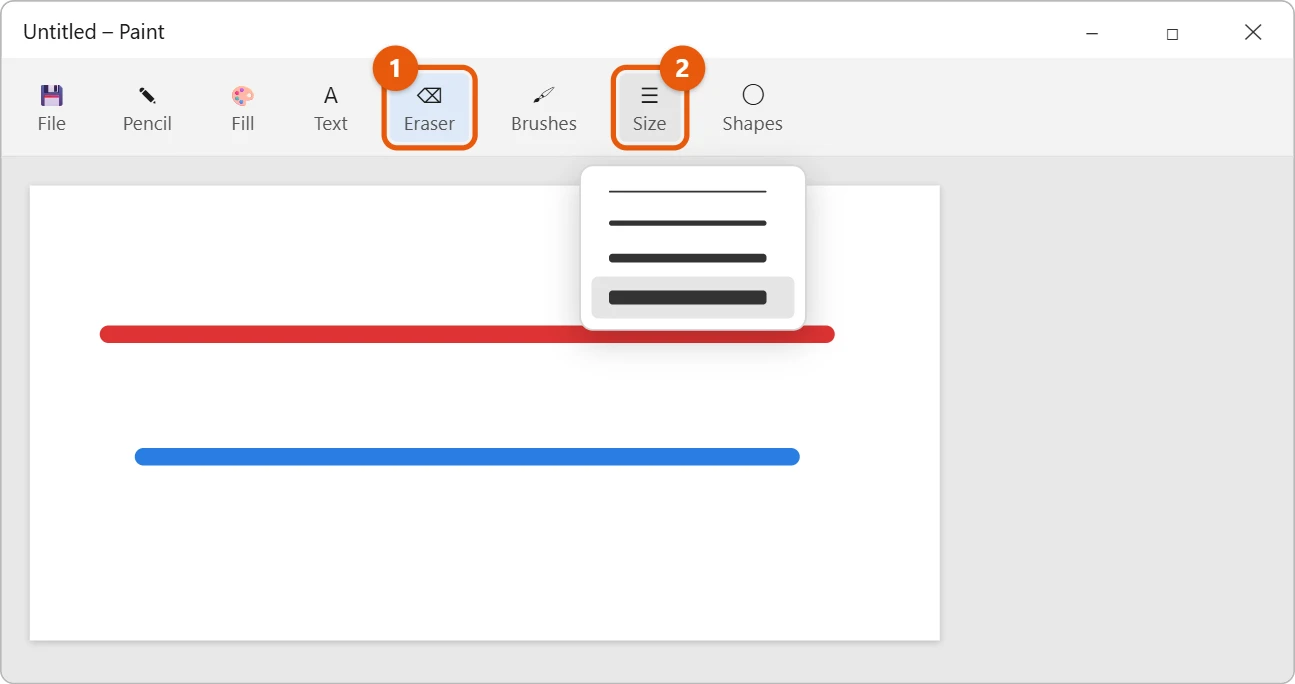Viewport: 1295px width, 684px height.
Task: Click the blue line on canvas
Action: [467, 457]
